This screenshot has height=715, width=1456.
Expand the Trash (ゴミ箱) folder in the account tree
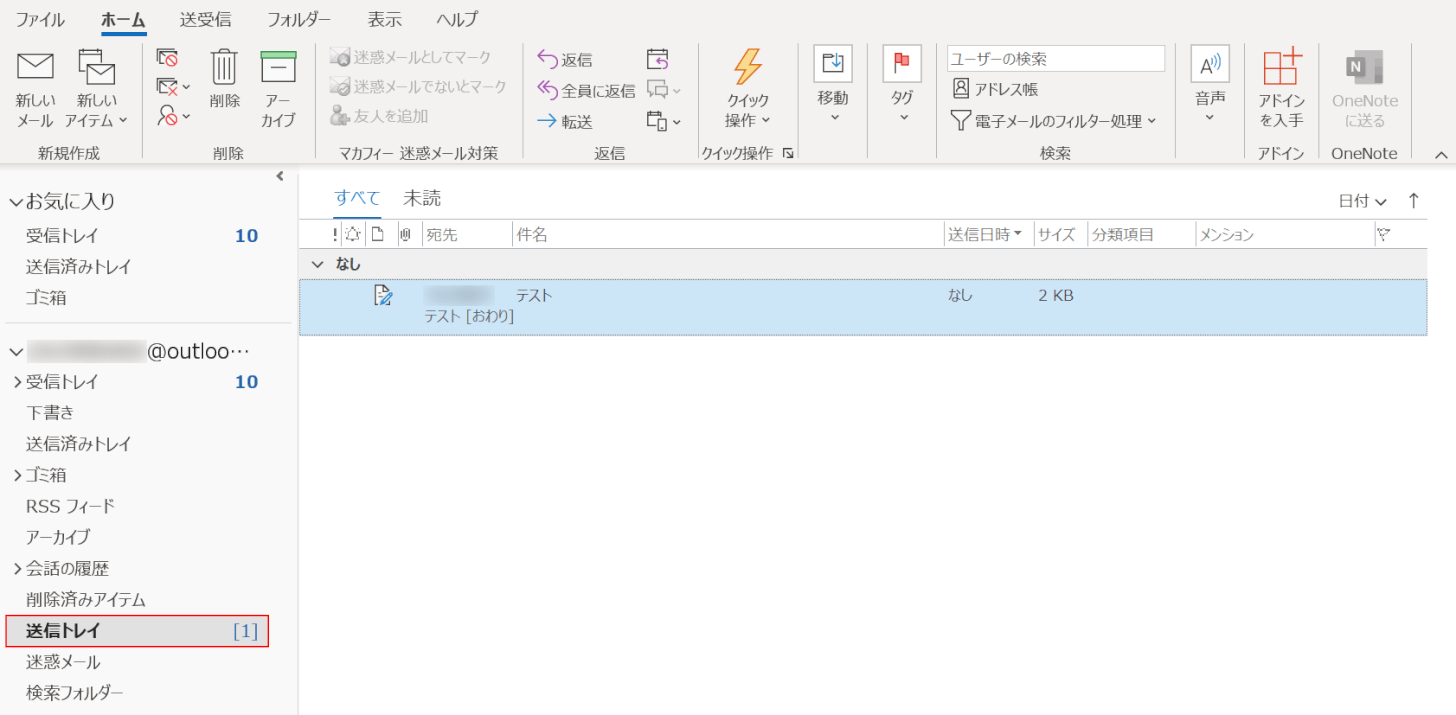click(17, 475)
